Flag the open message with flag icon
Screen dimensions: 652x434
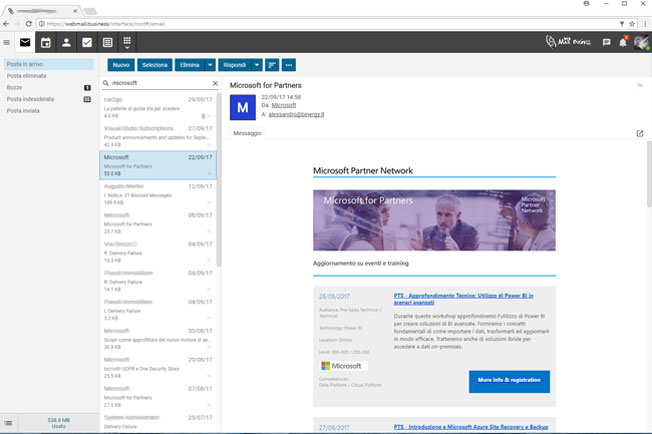pyautogui.click(x=640, y=86)
